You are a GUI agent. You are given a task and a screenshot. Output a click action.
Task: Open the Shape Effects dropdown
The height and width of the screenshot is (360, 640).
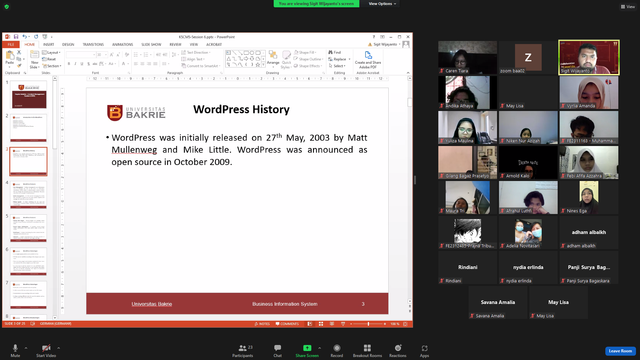pyautogui.click(x=308, y=66)
